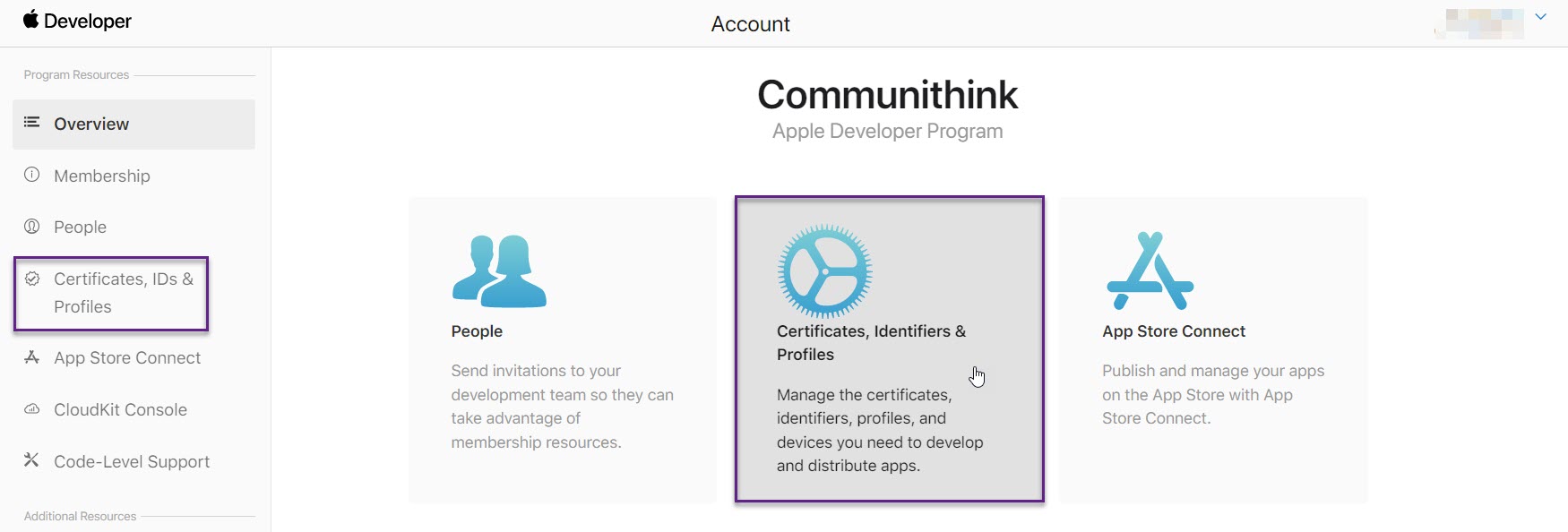1568x532 pixels.
Task: Click the blurred account name at top right
Action: [x=1479, y=23]
